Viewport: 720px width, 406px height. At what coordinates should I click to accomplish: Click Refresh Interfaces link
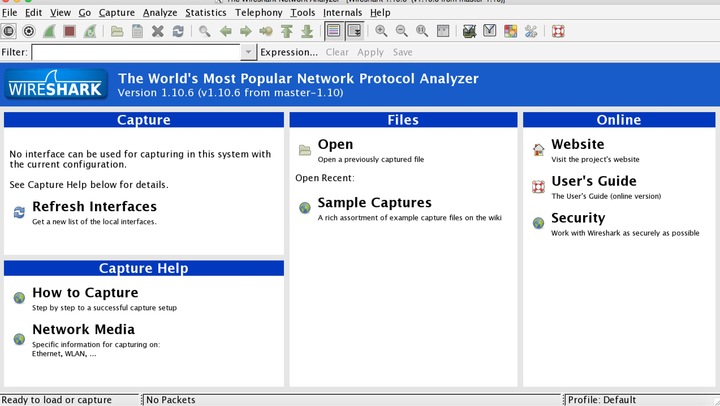point(94,207)
